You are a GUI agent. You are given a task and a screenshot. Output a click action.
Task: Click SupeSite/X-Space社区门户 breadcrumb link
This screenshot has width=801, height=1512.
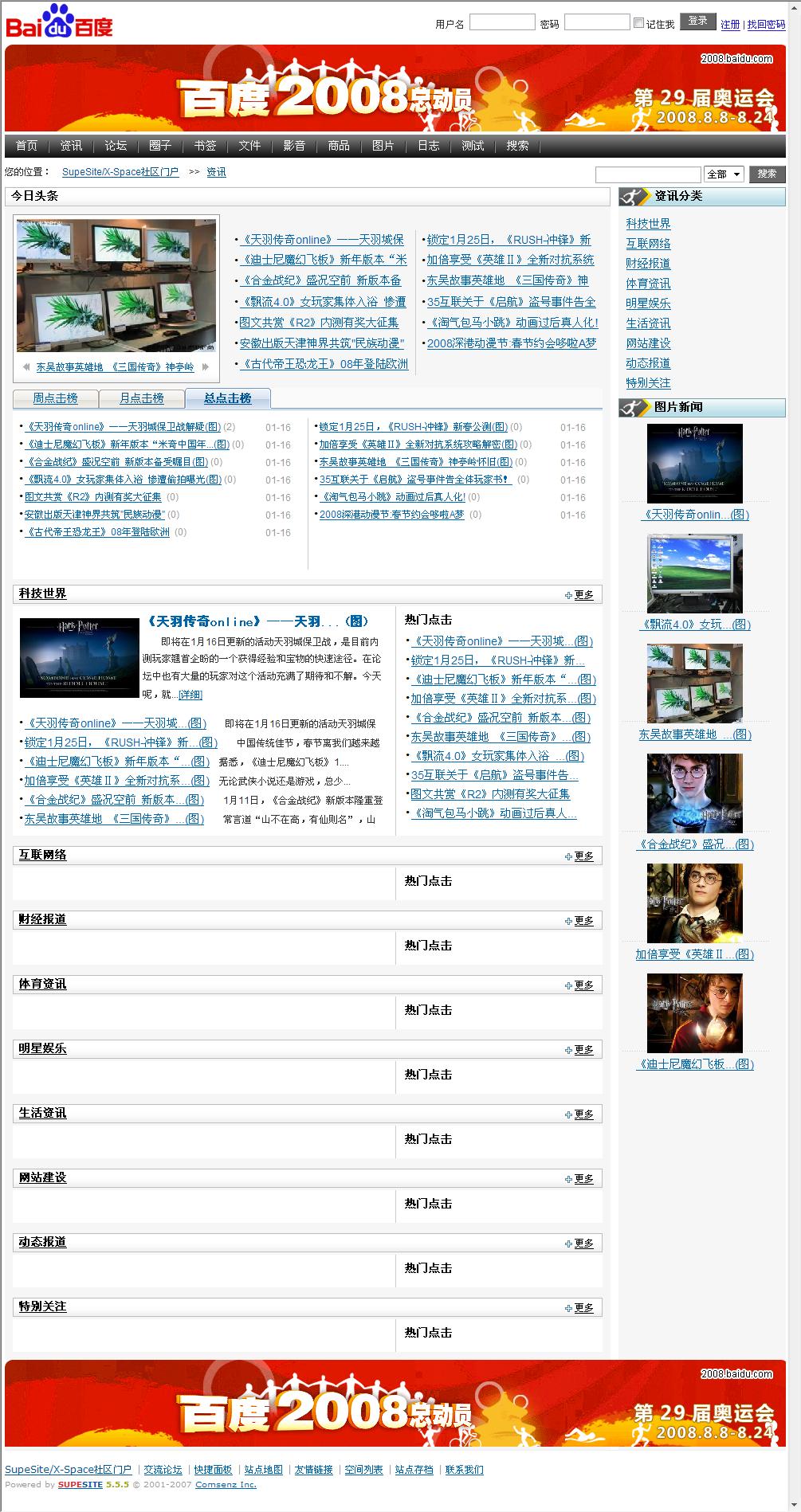120,172
